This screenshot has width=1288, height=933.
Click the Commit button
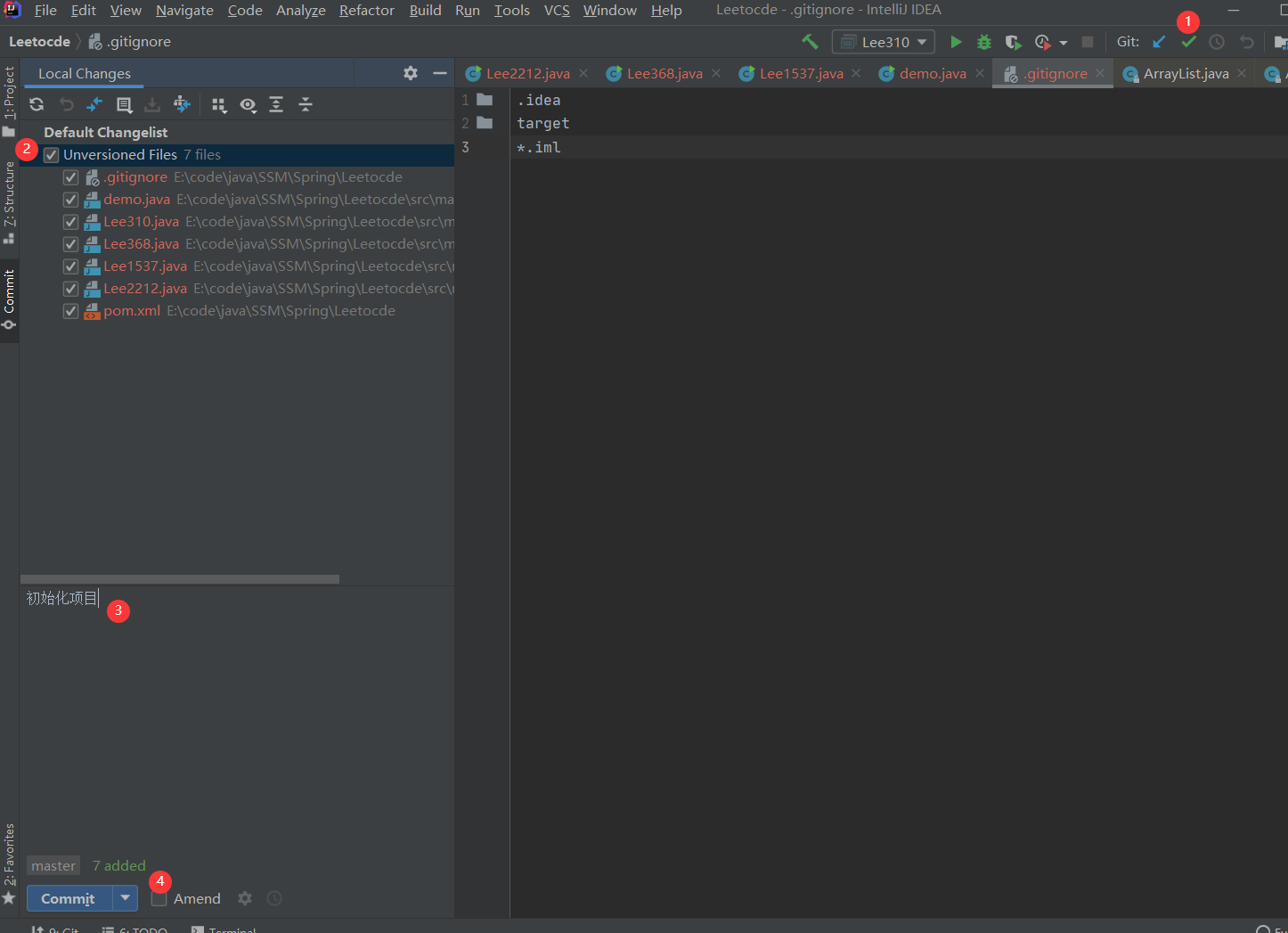pos(69,898)
